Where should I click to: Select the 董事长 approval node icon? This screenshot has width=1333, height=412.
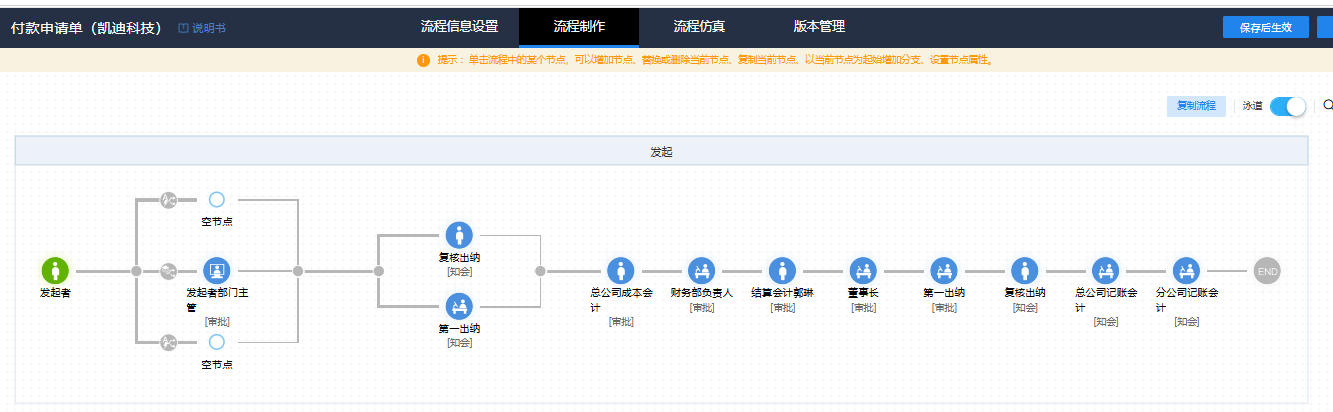[x=863, y=270]
